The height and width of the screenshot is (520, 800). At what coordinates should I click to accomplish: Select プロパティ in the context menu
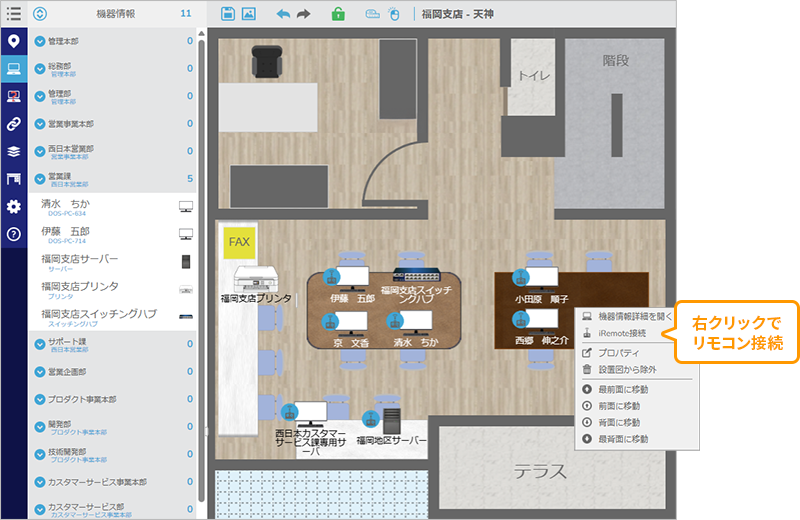(x=618, y=352)
